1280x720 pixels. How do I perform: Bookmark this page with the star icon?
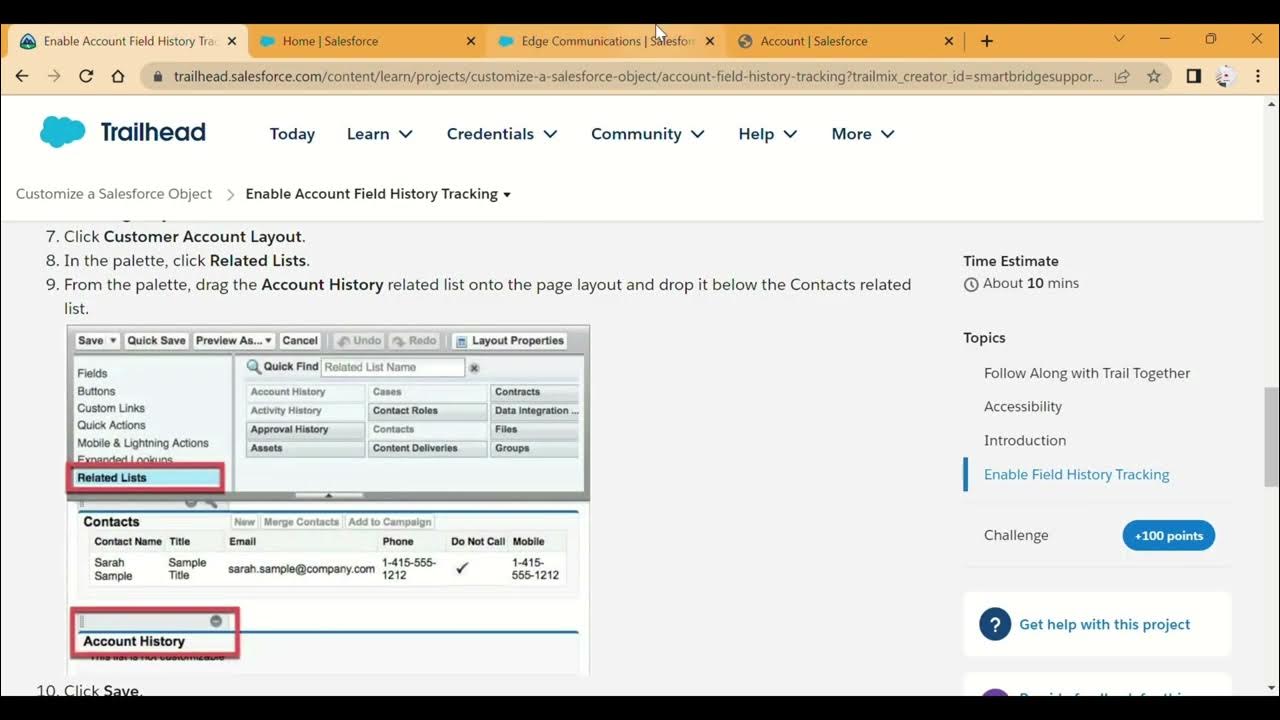pyautogui.click(x=1154, y=76)
